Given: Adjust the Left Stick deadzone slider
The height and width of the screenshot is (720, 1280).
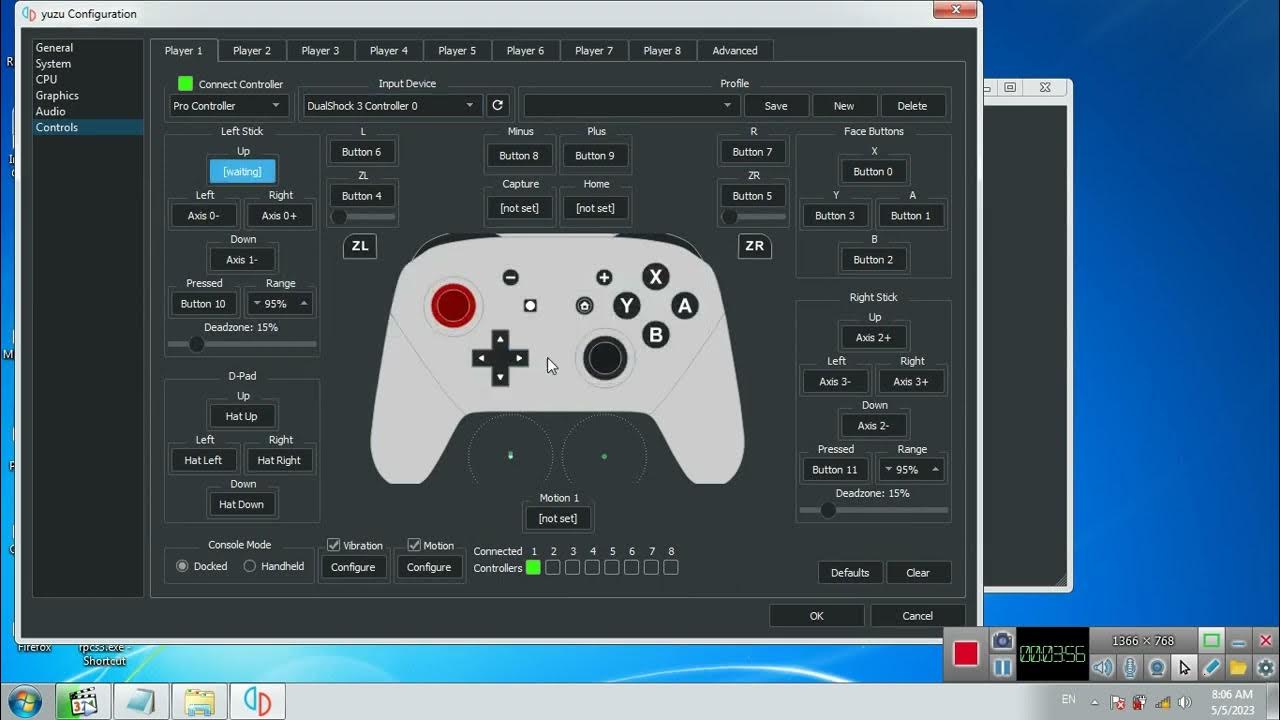Looking at the screenshot, I should [242, 344].
